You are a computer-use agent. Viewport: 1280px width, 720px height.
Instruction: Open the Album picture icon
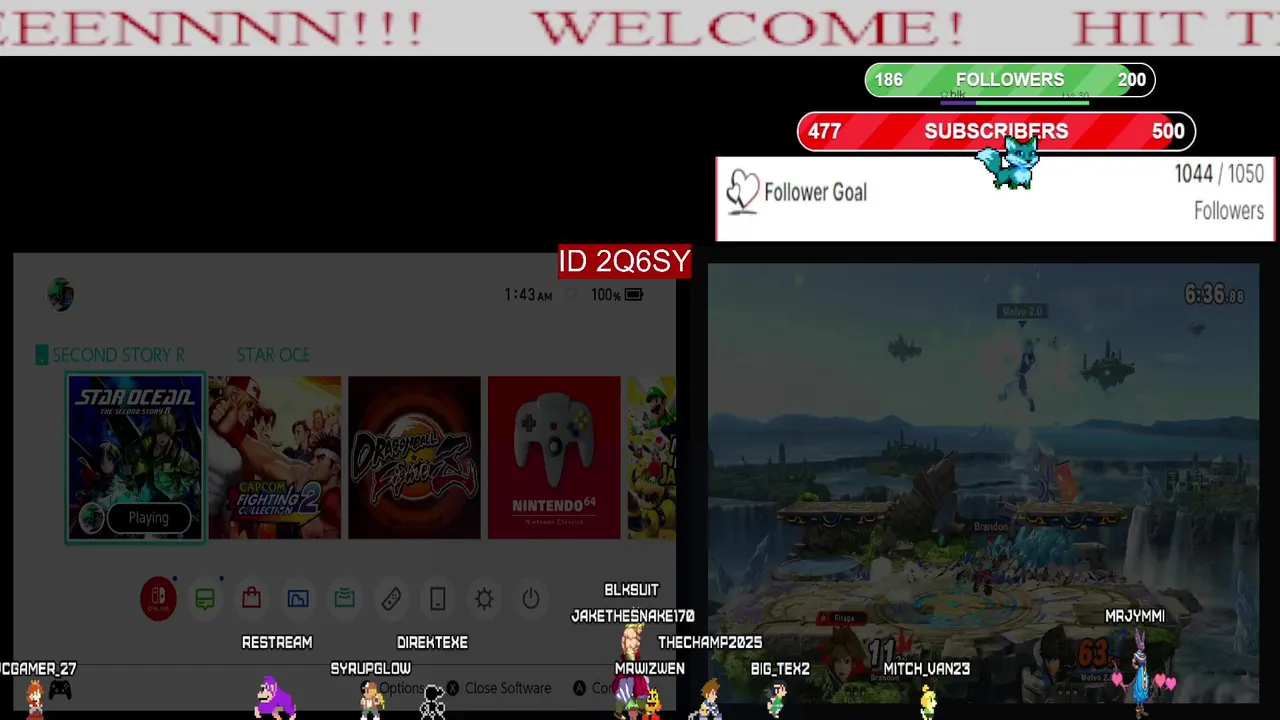[298, 599]
